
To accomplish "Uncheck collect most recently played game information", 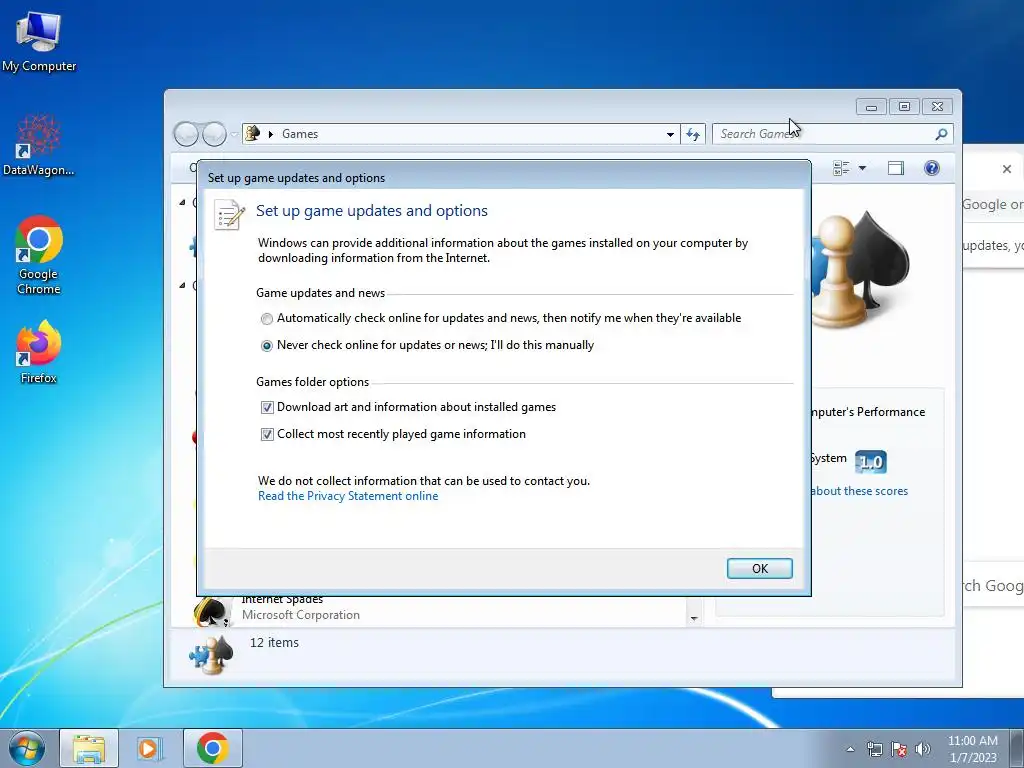I will coord(267,434).
